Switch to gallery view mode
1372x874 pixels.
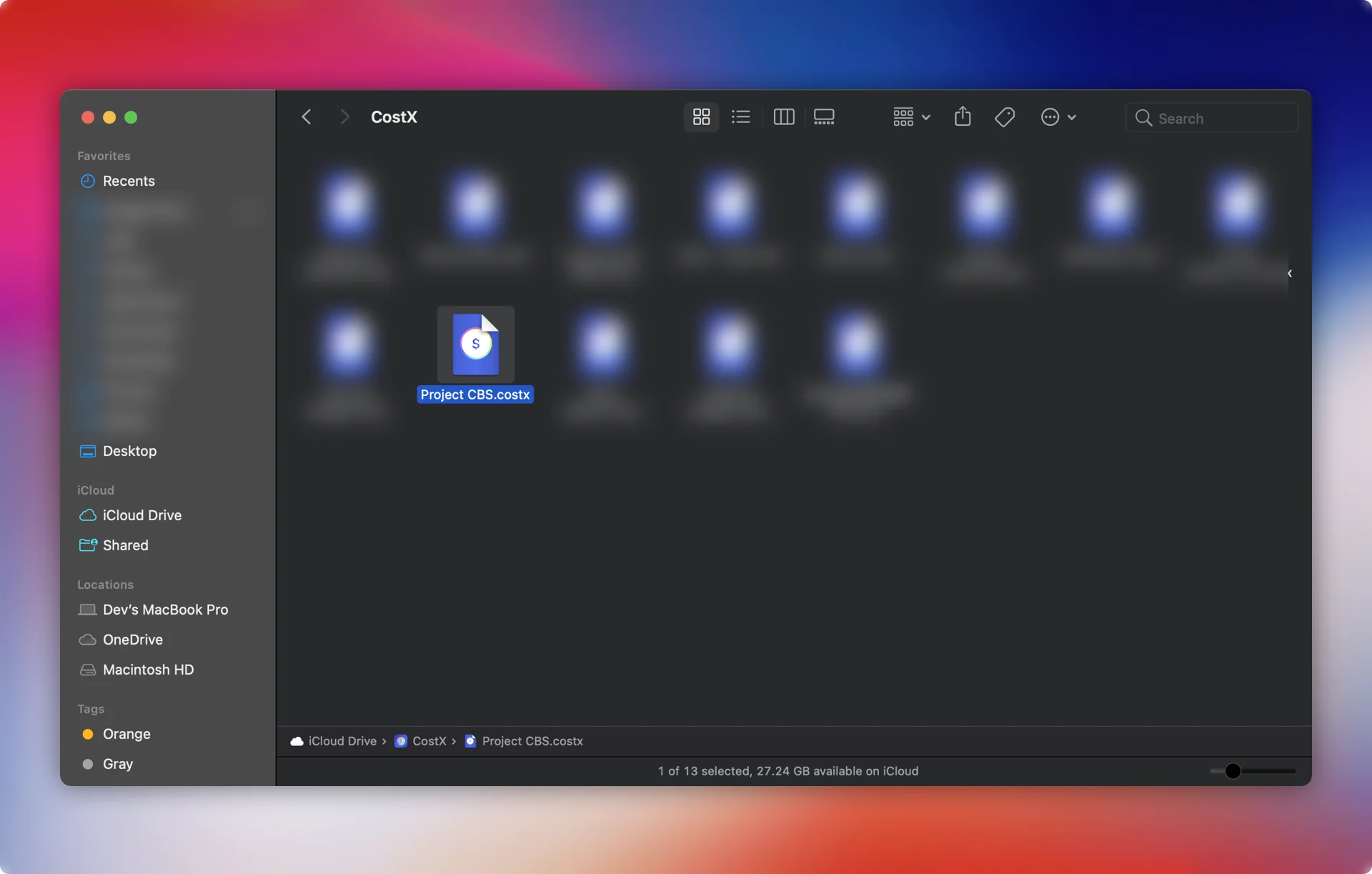click(x=824, y=116)
